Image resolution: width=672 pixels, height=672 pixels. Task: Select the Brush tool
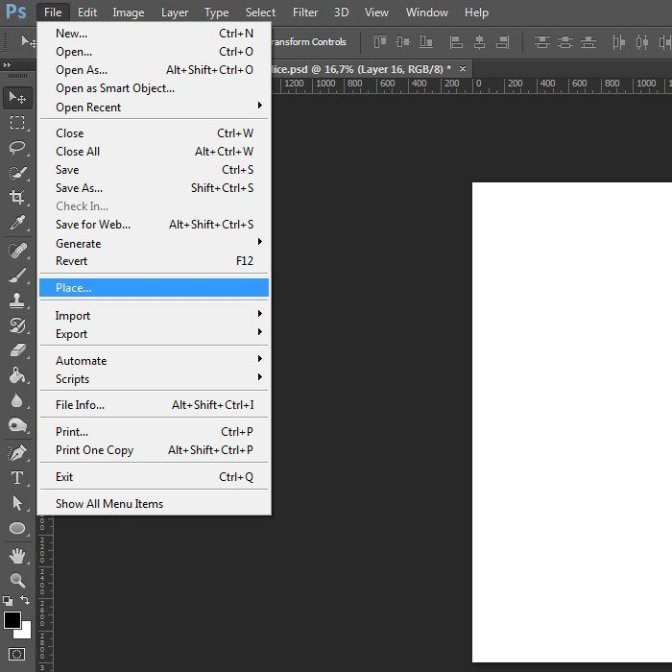coord(17,275)
